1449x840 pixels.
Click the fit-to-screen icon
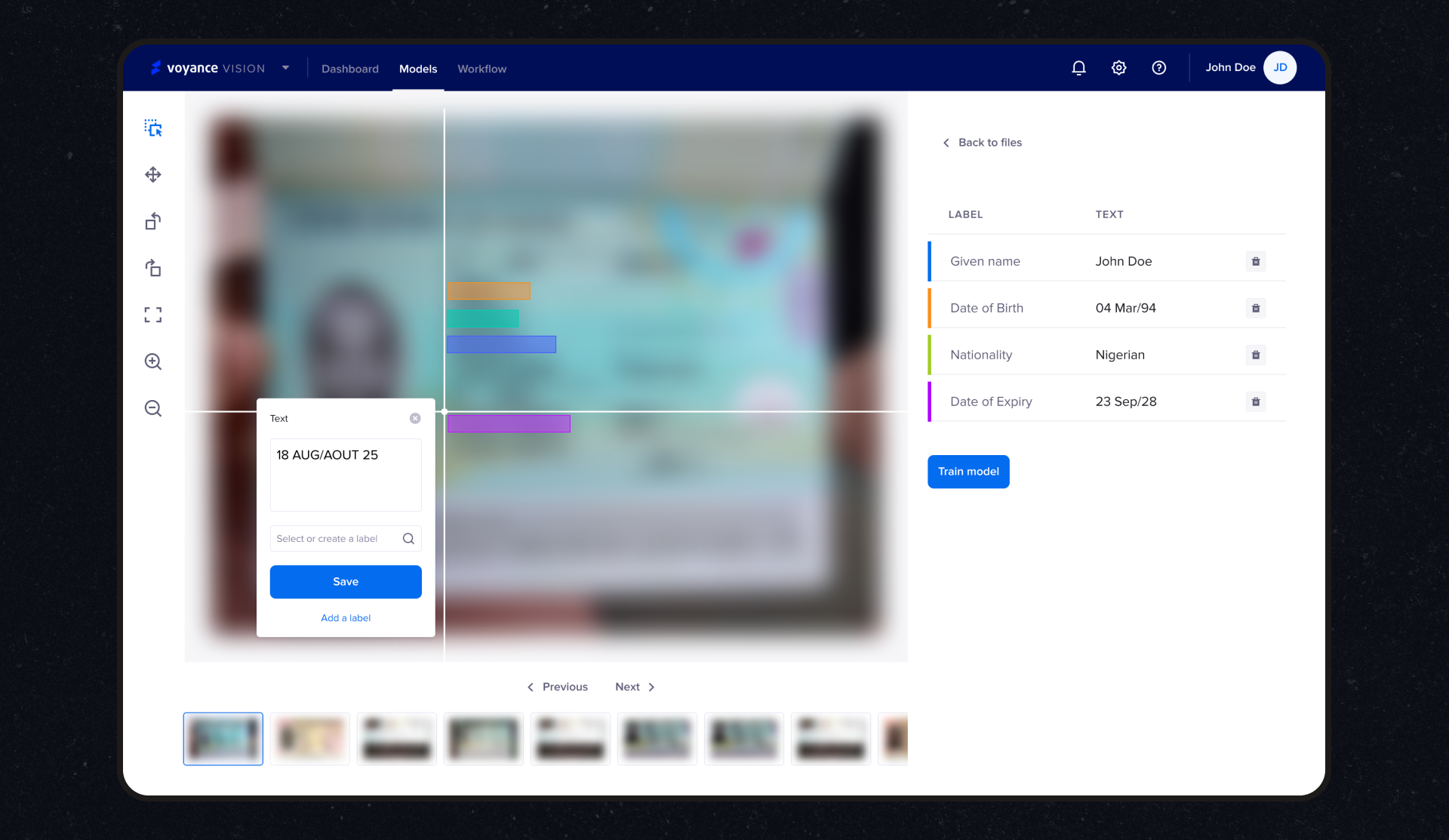point(153,315)
